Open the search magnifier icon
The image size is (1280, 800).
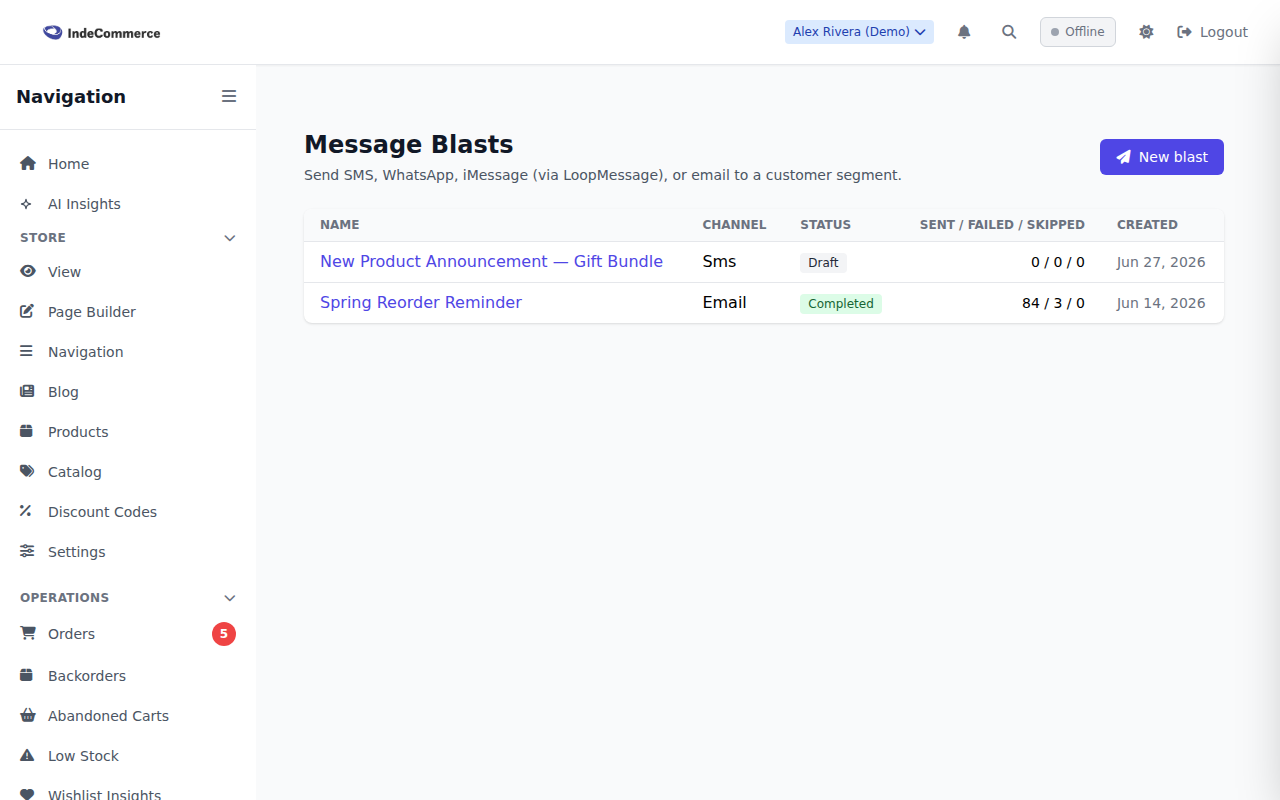click(1009, 32)
